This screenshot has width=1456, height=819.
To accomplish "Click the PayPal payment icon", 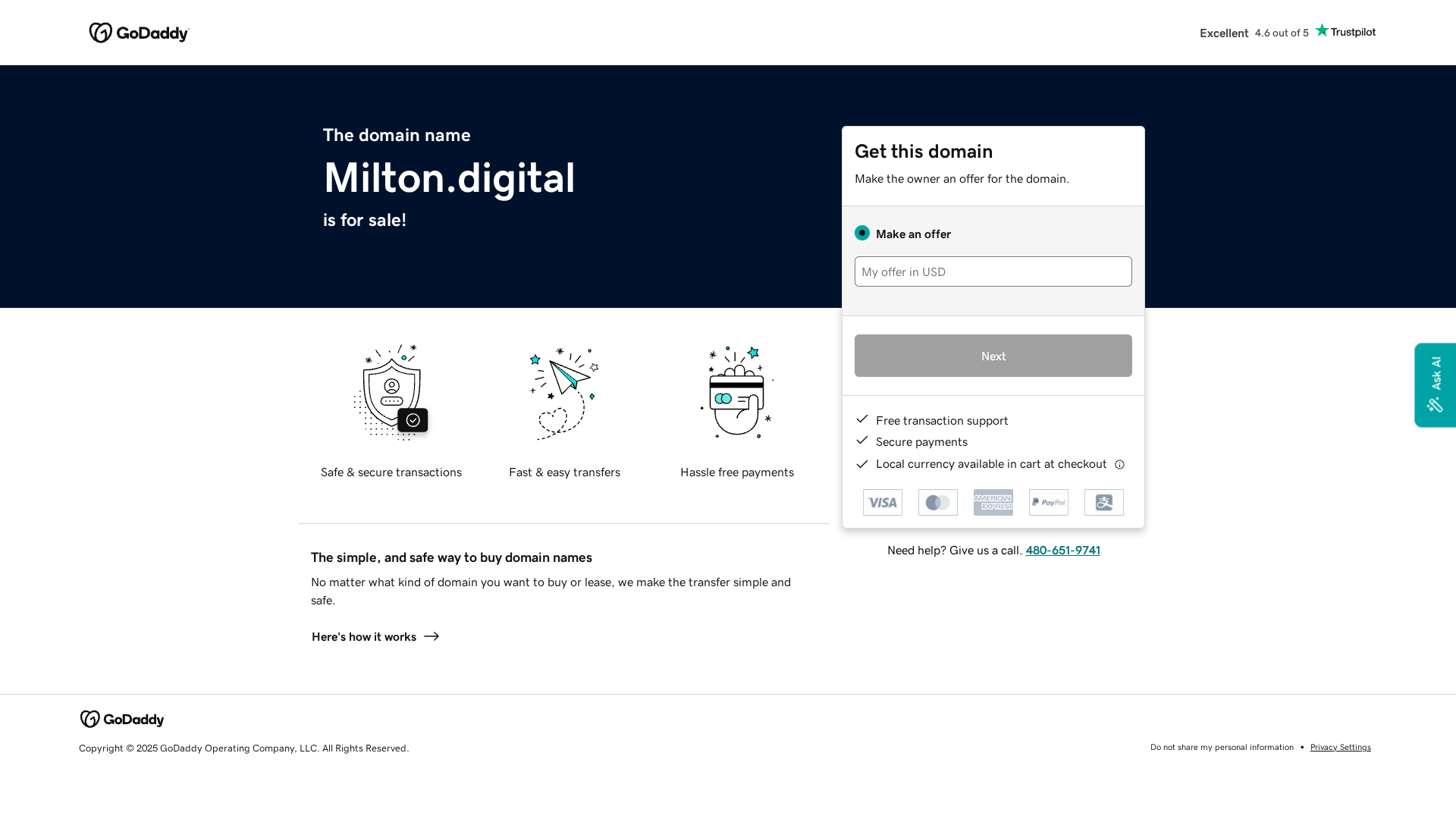I will click(1048, 502).
